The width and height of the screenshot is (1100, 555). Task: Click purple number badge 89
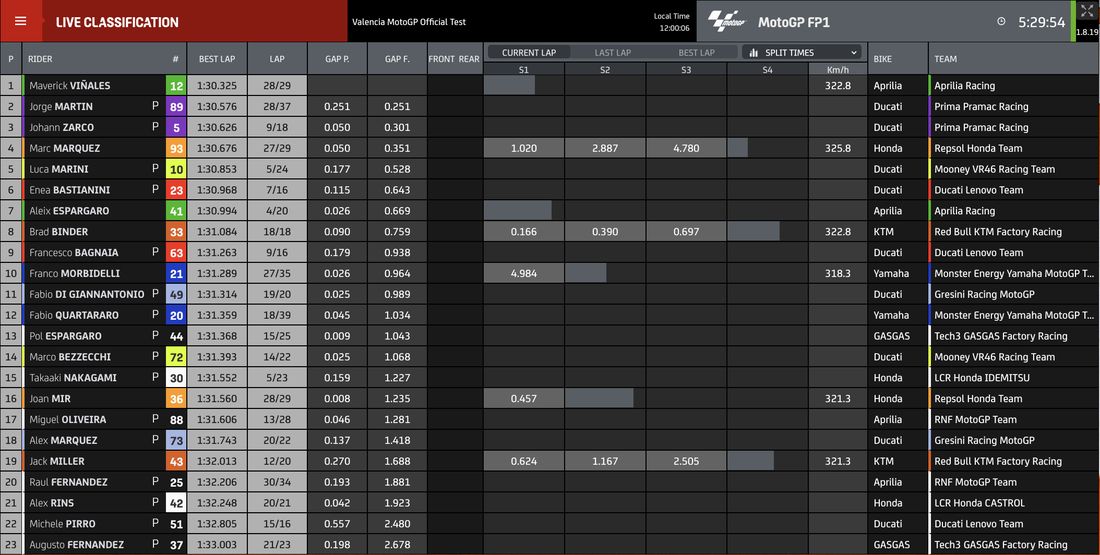[x=176, y=107]
